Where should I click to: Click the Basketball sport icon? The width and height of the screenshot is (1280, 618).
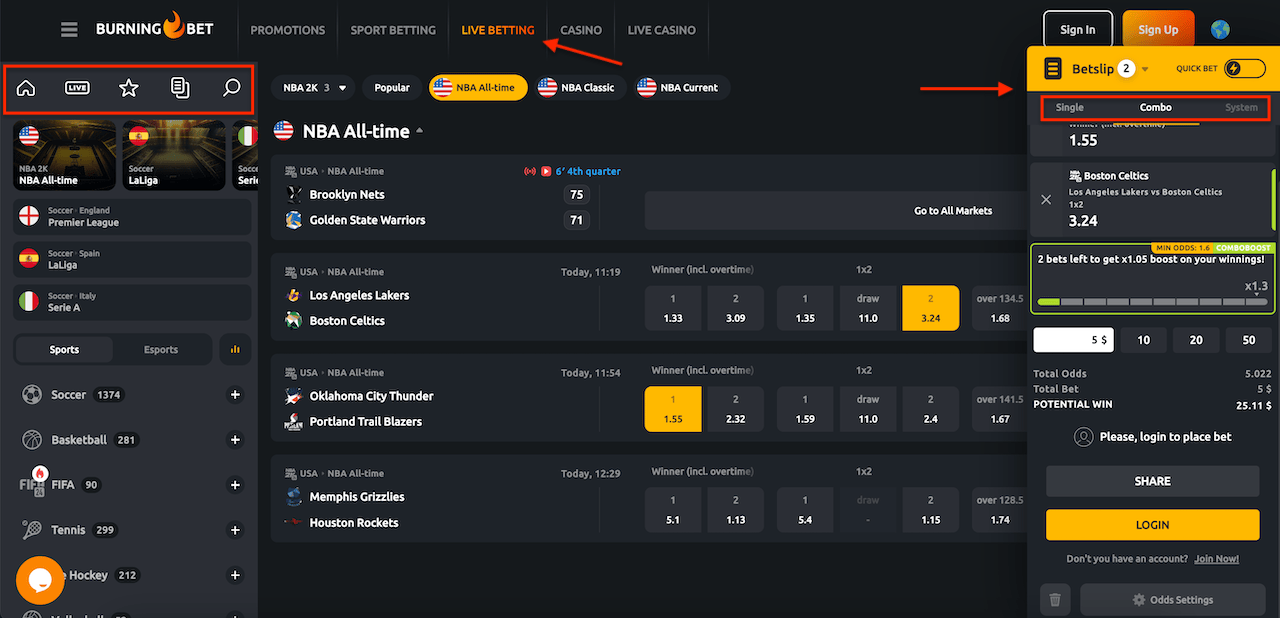(x=32, y=440)
